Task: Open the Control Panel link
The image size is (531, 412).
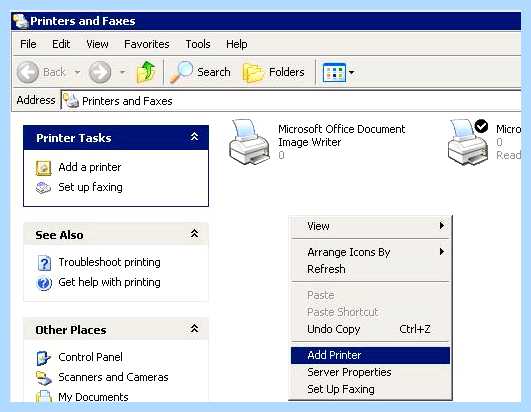Action: pyautogui.click(x=90, y=357)
